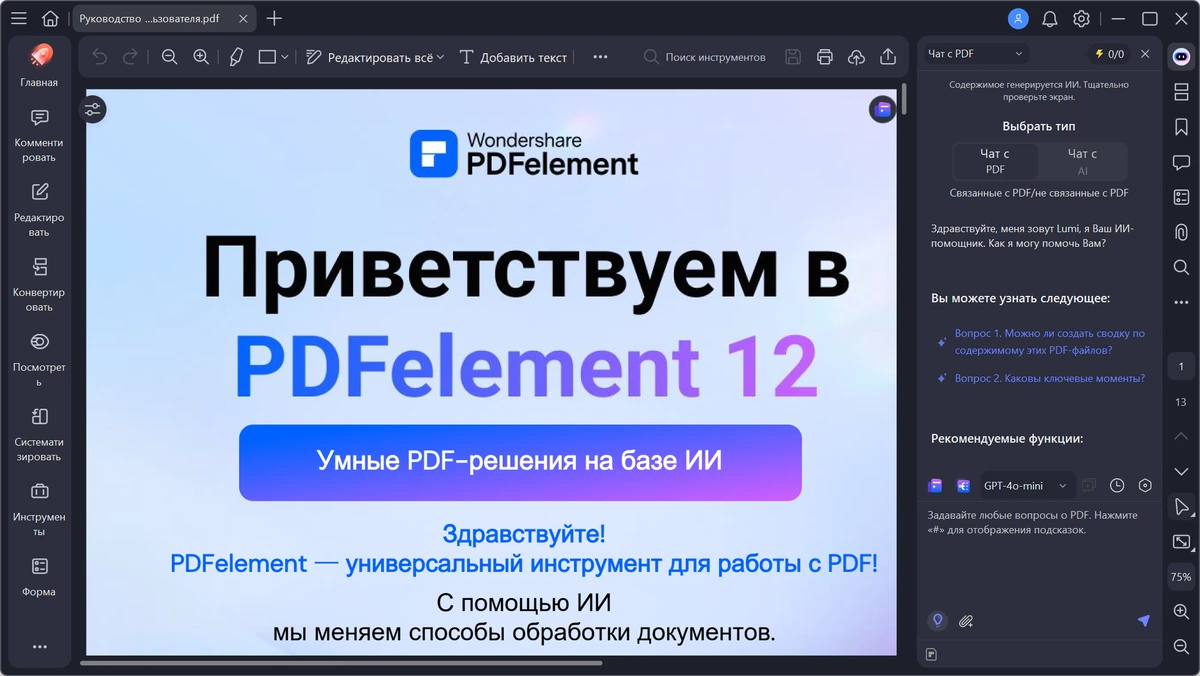Share the document via export icon
Viewport: 1200px width, 676px height.
[x=887, y=57]
